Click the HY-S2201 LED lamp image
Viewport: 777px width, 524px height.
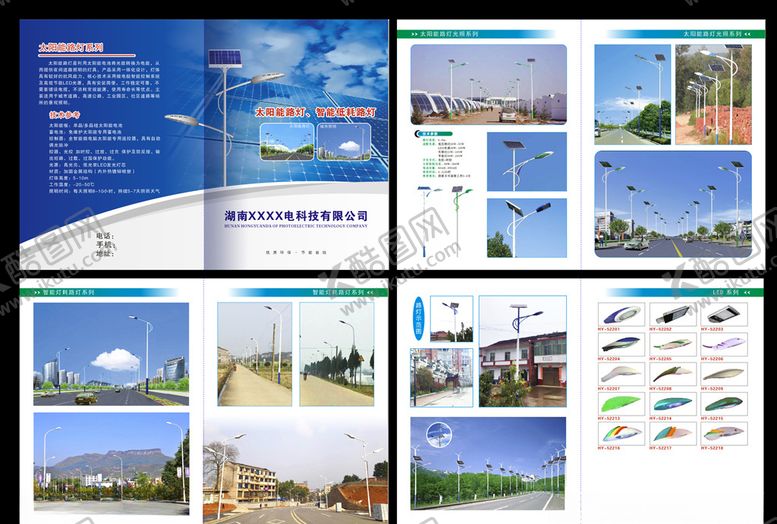point(619,315)
